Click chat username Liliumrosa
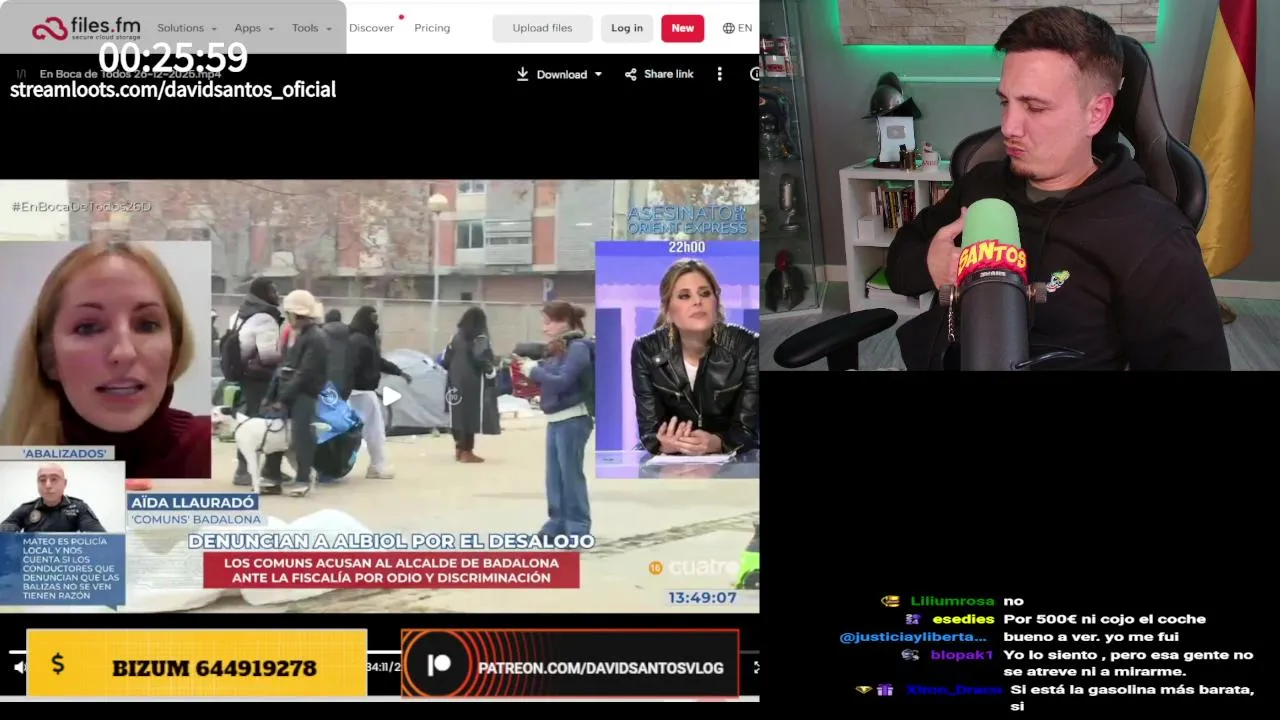This screenshot has width=1280, height=720. (952, 601)
